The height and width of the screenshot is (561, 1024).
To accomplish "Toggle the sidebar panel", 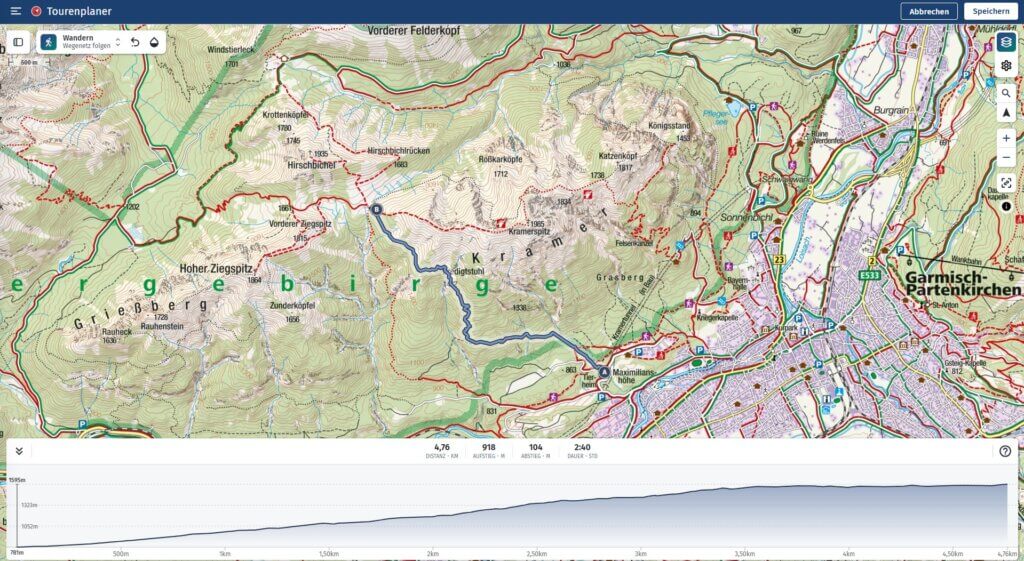I will click(x=18, y=42).
